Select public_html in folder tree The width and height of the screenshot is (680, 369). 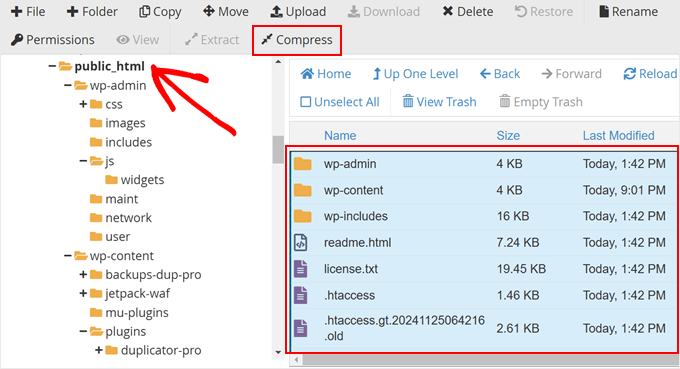click(x=109, y=66)
